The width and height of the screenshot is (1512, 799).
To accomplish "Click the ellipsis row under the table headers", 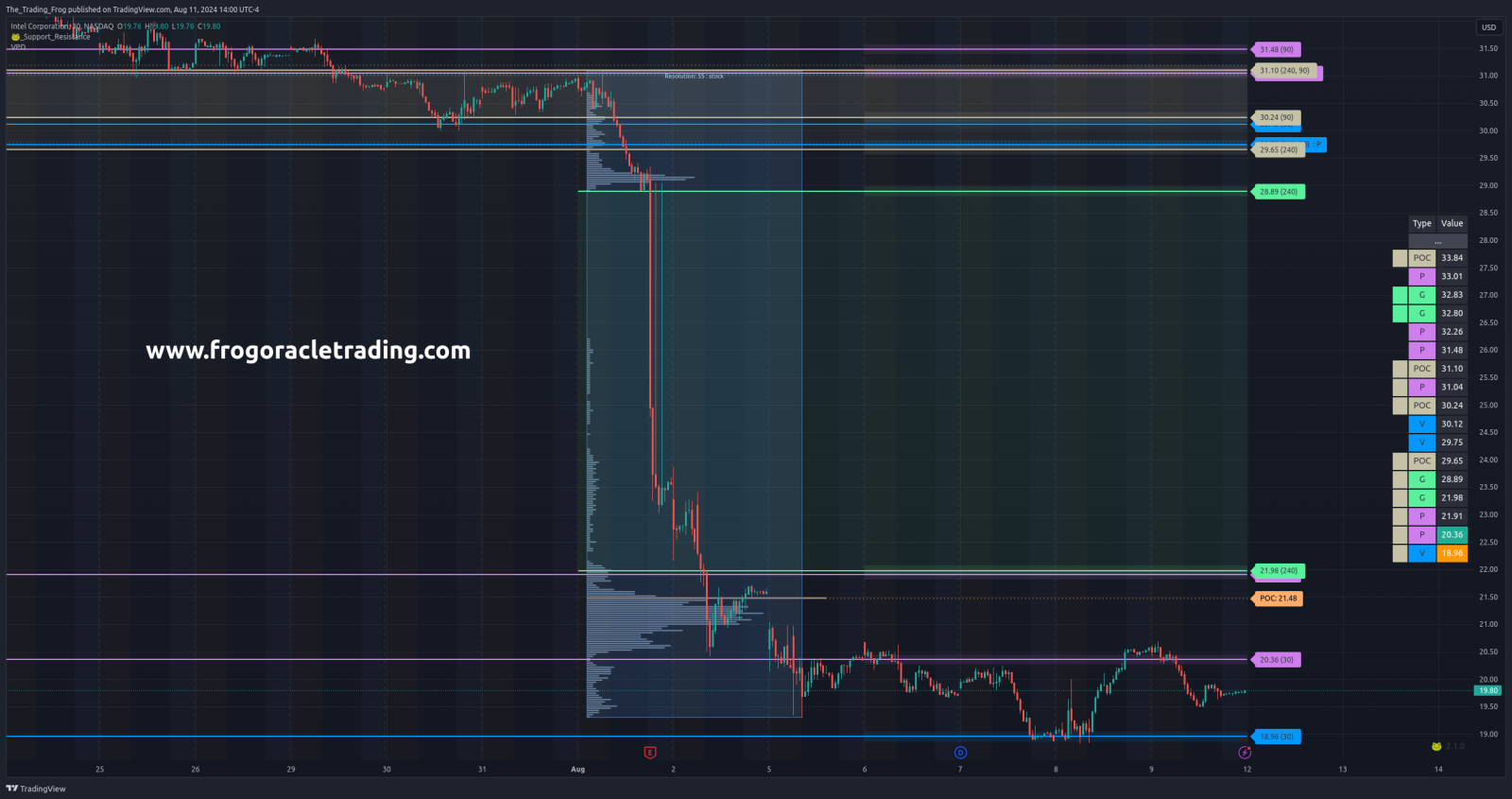I will click(1438, 241).
